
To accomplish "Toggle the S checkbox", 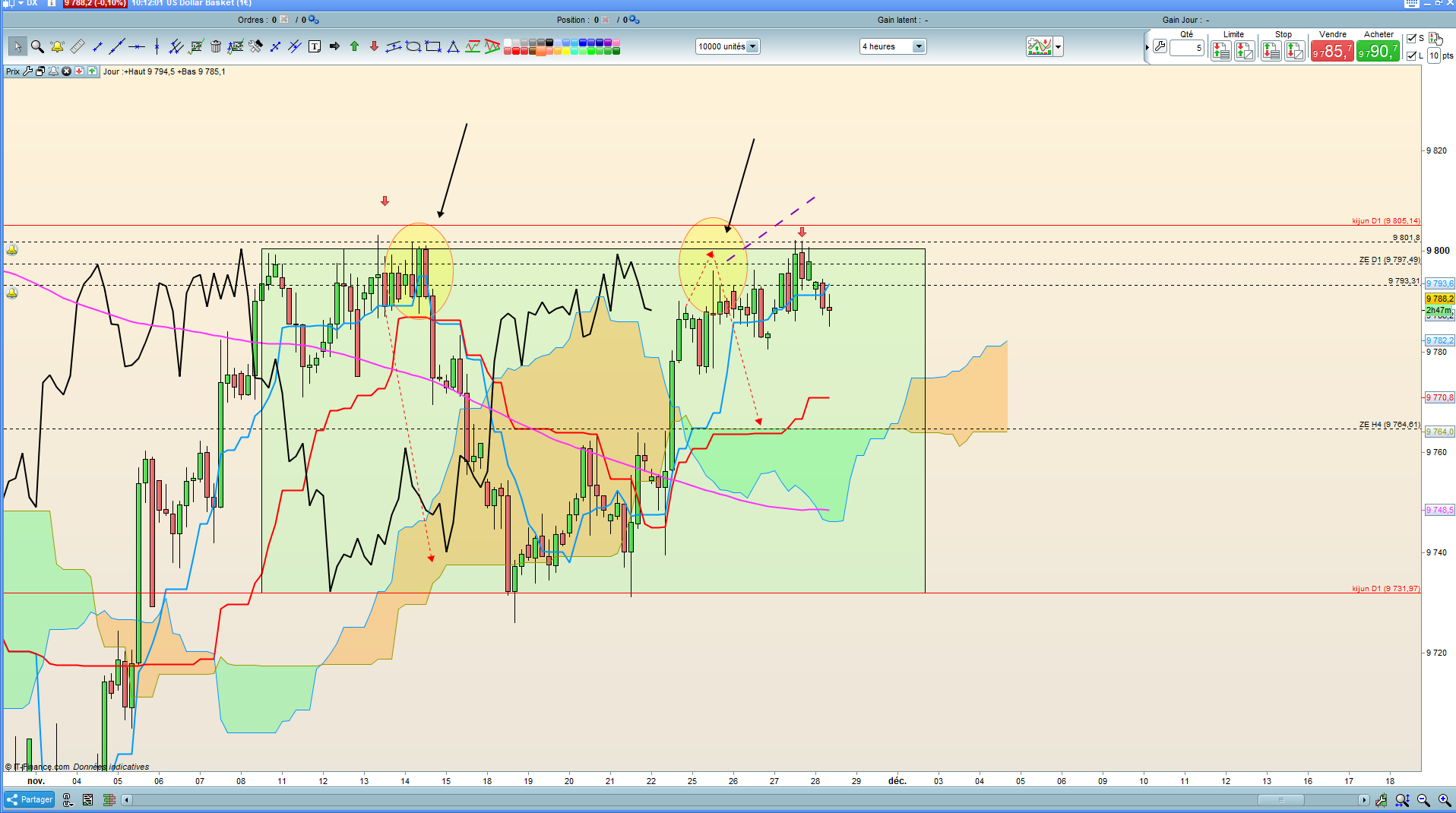I will pyautogui.click(x=1411, y=38).
